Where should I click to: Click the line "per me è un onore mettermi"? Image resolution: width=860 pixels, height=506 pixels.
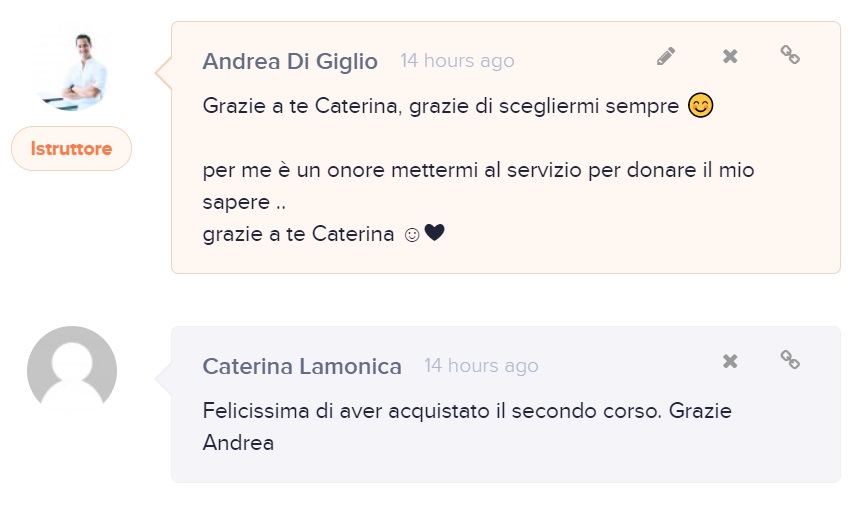(x=340, y=170)
